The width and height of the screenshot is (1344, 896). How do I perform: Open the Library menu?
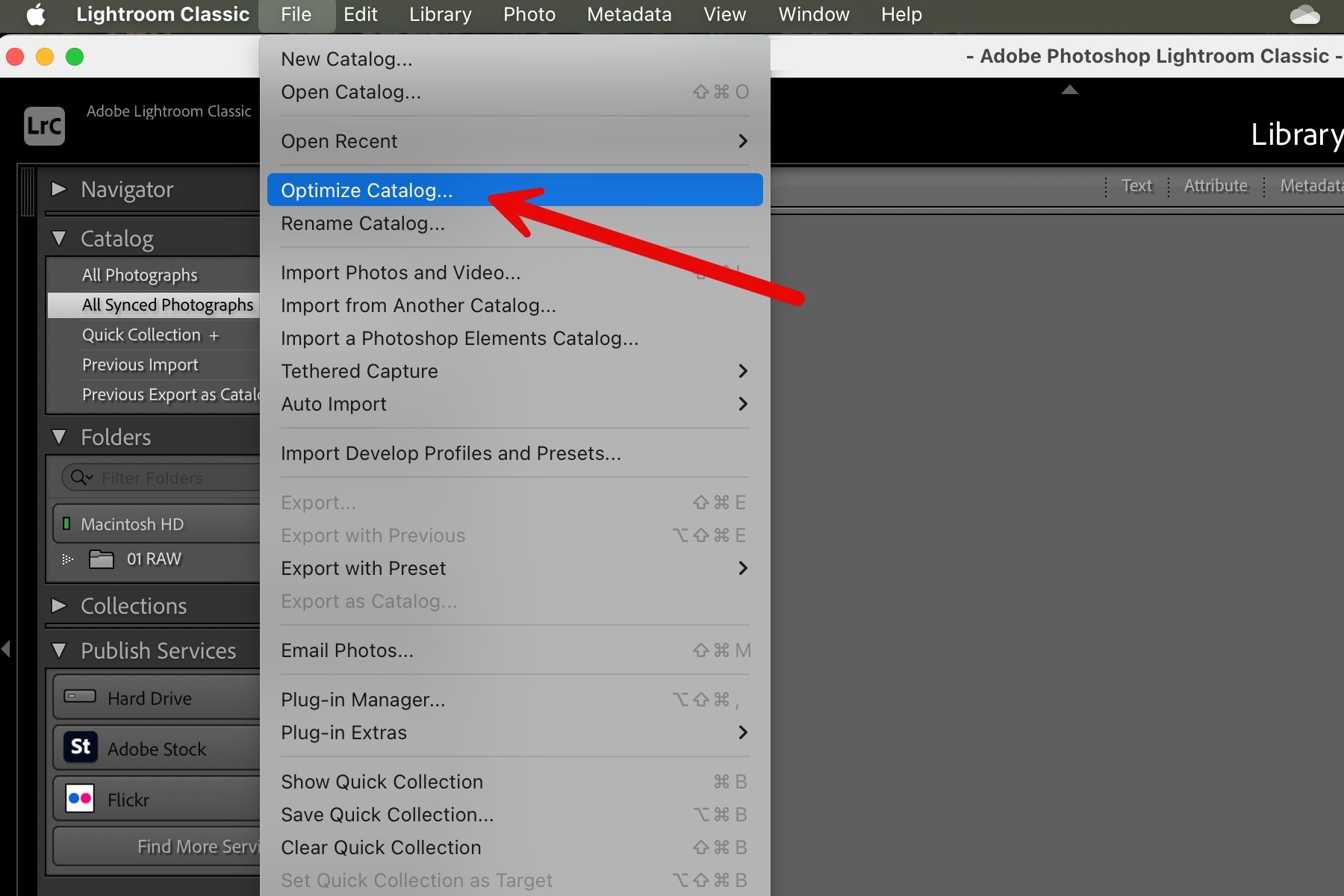[441, 14]
